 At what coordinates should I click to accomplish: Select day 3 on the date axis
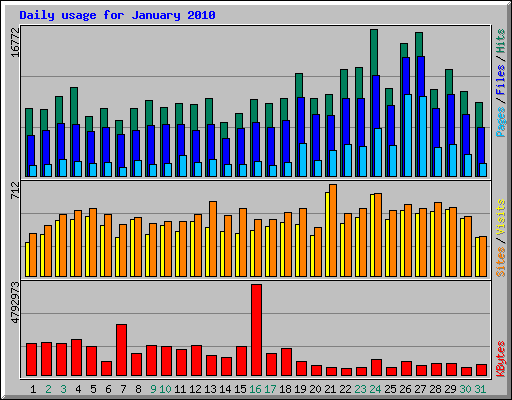(x=63, y=389)
